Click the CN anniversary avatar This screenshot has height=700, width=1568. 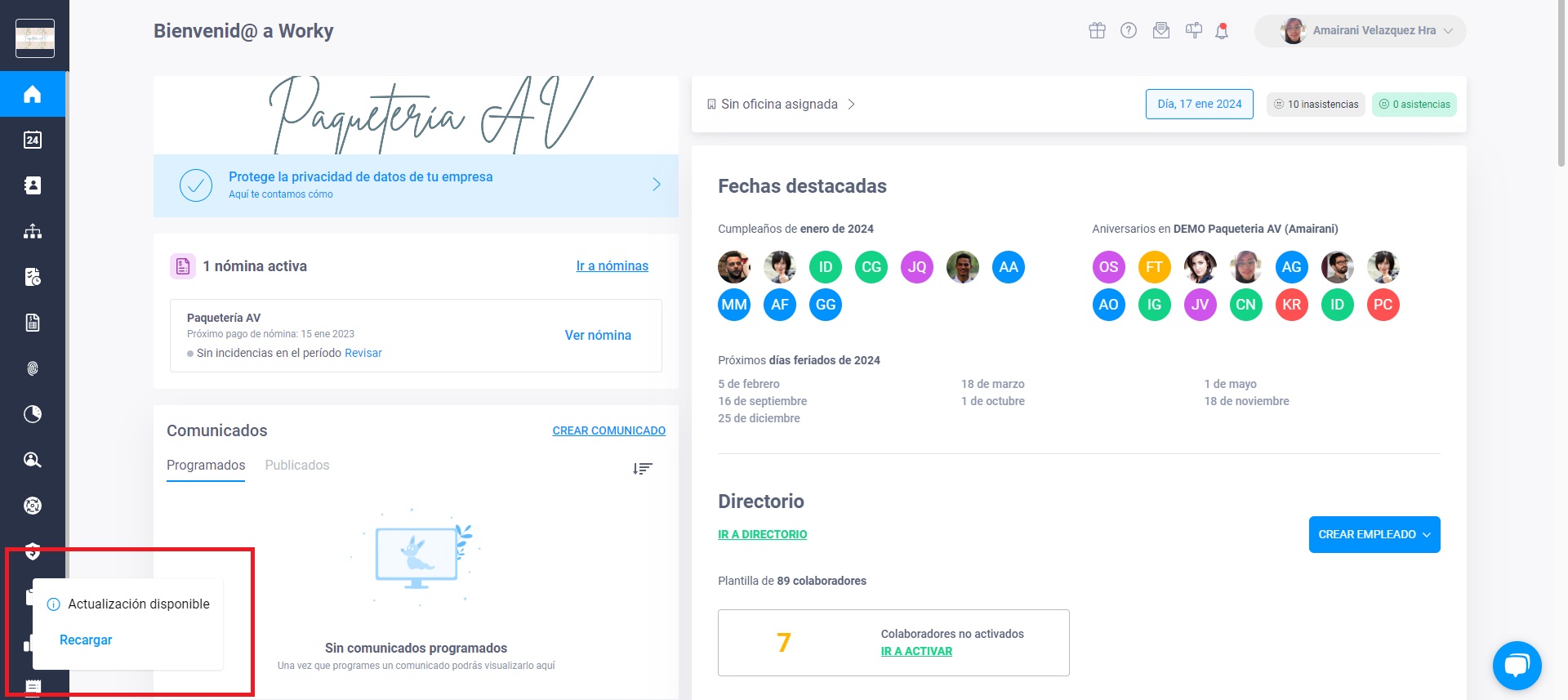tap(1245, 305)
